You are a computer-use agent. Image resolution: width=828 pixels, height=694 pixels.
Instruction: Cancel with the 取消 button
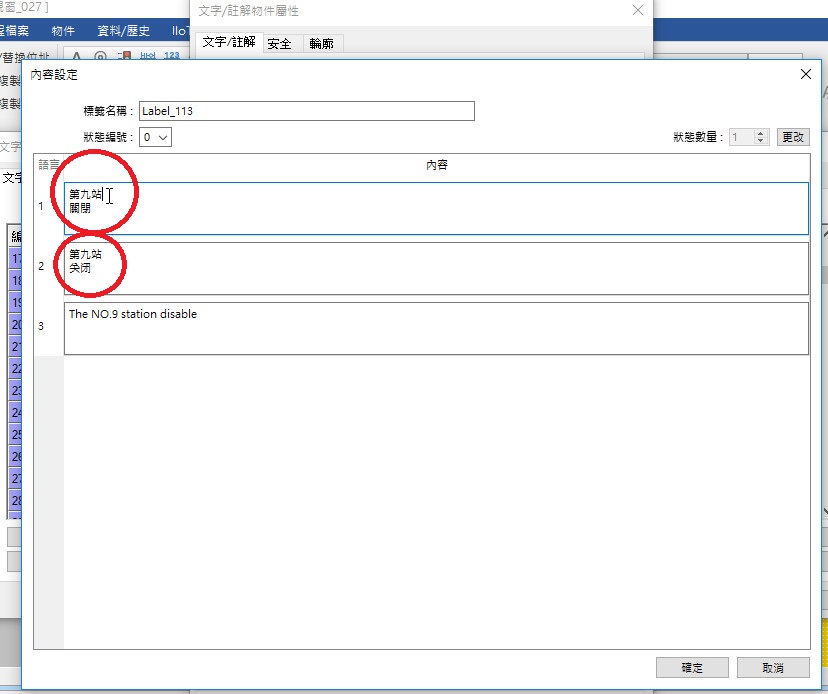coord(773,668)
